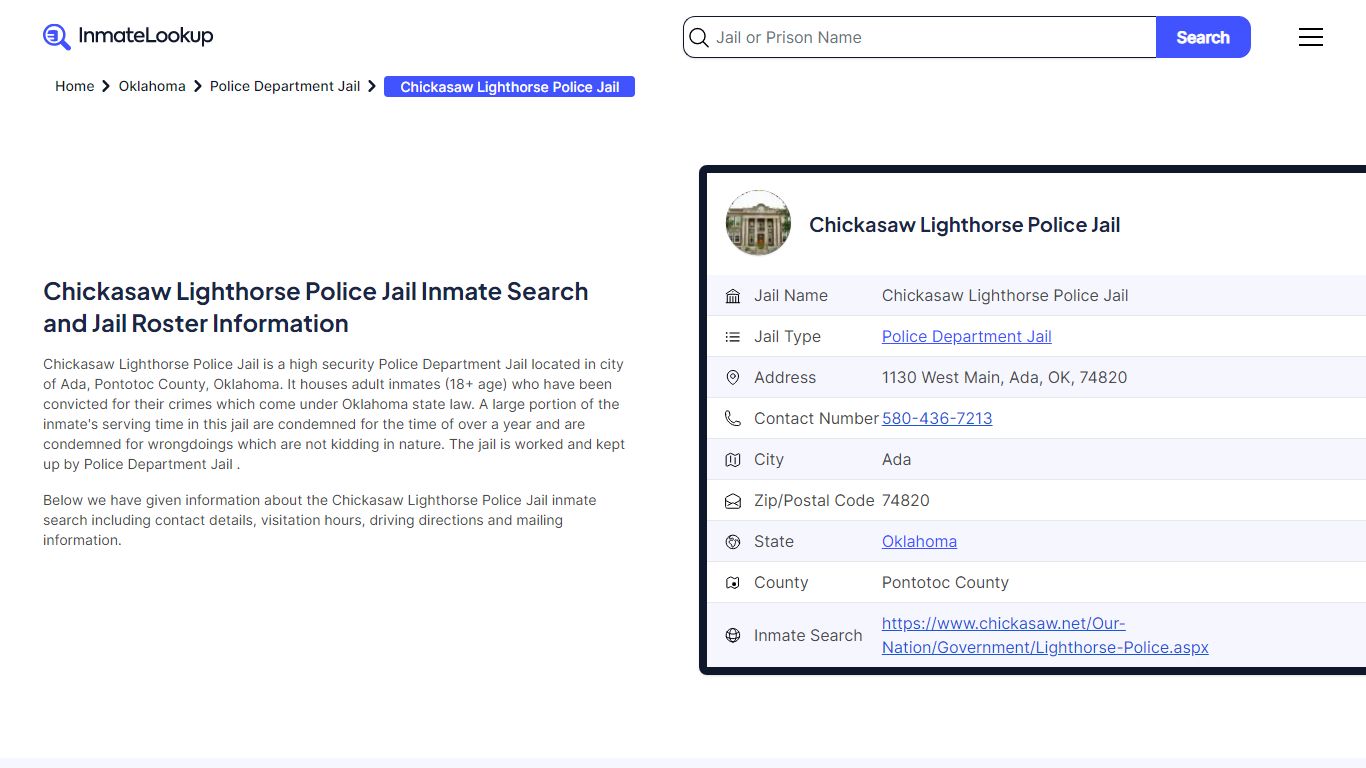1366x768 pixels.
Task: Call the 580-436-7213 number link
Action: [937, 419]
